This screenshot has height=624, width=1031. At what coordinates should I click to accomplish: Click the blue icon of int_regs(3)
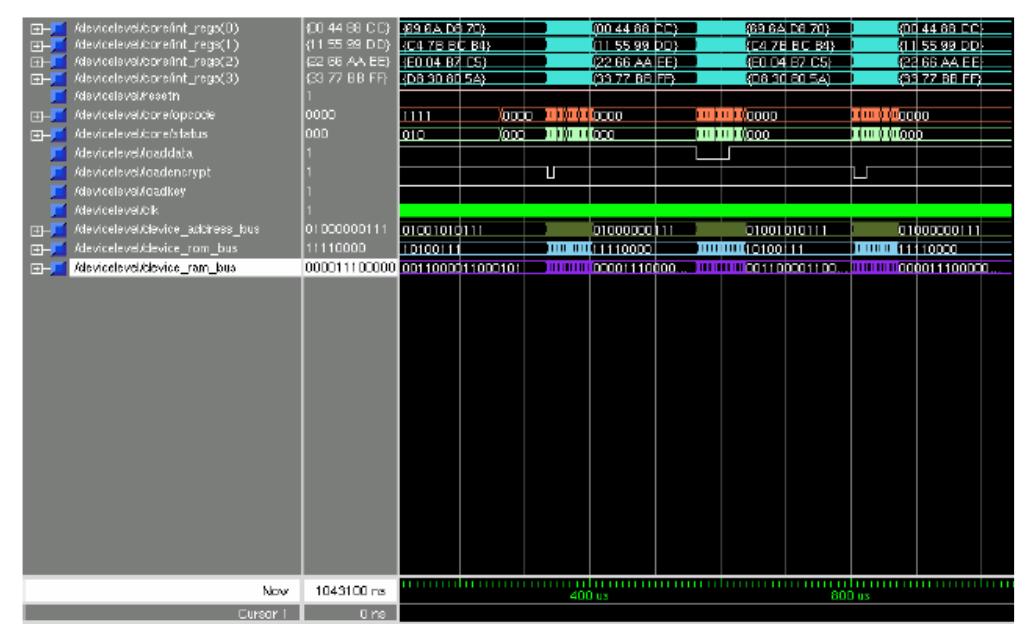[59, 79]
